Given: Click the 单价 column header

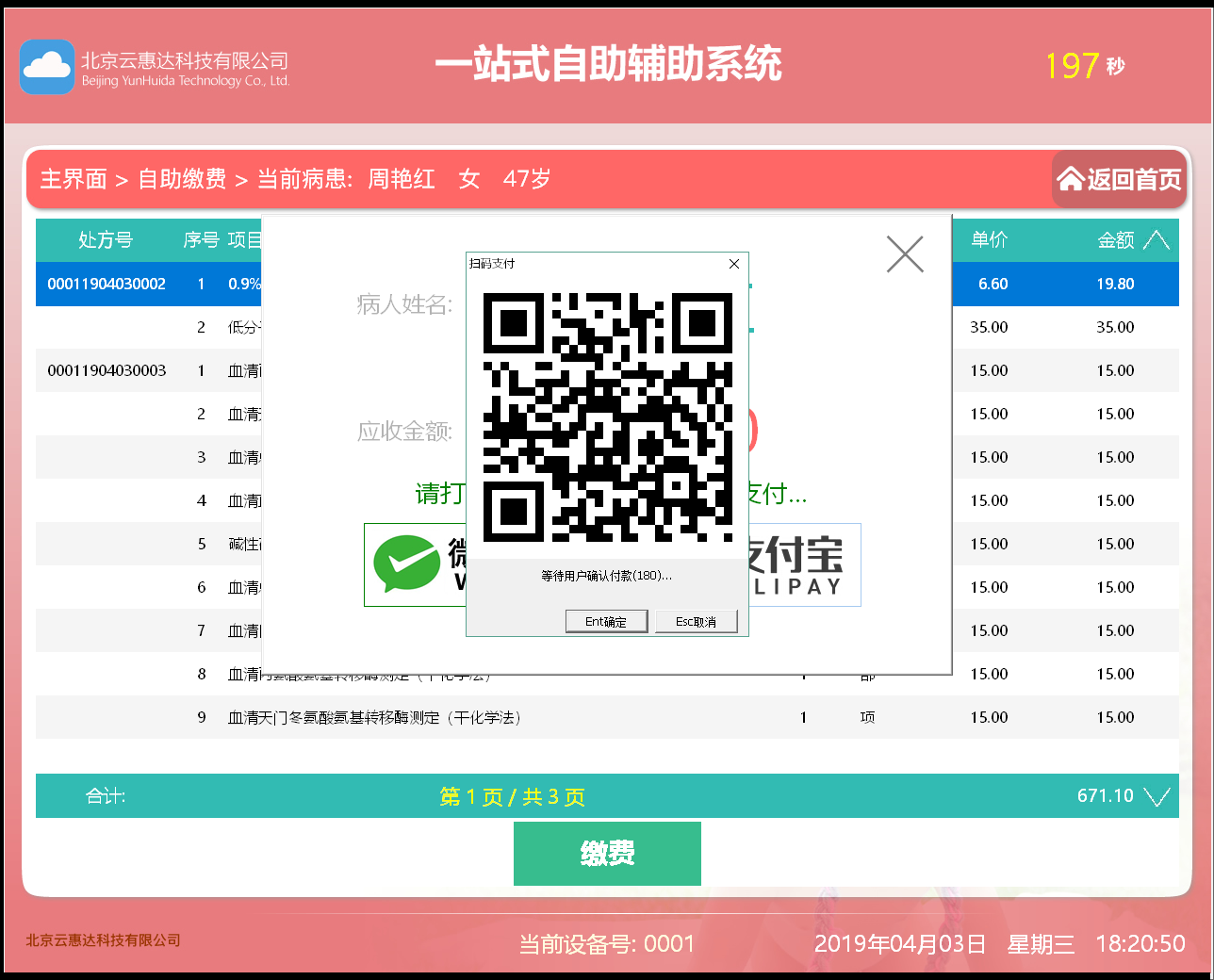Looking at the screenshot, I should pos(990,240).
